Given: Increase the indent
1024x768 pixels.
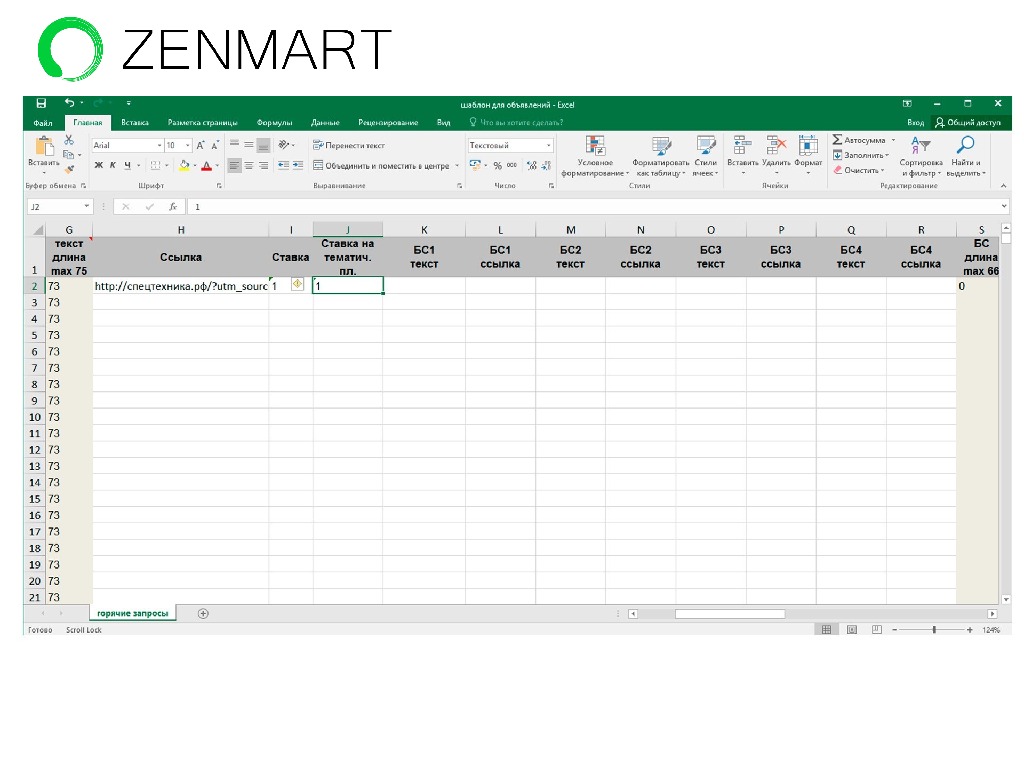Looking at the screenshot, I should [298, 166].
